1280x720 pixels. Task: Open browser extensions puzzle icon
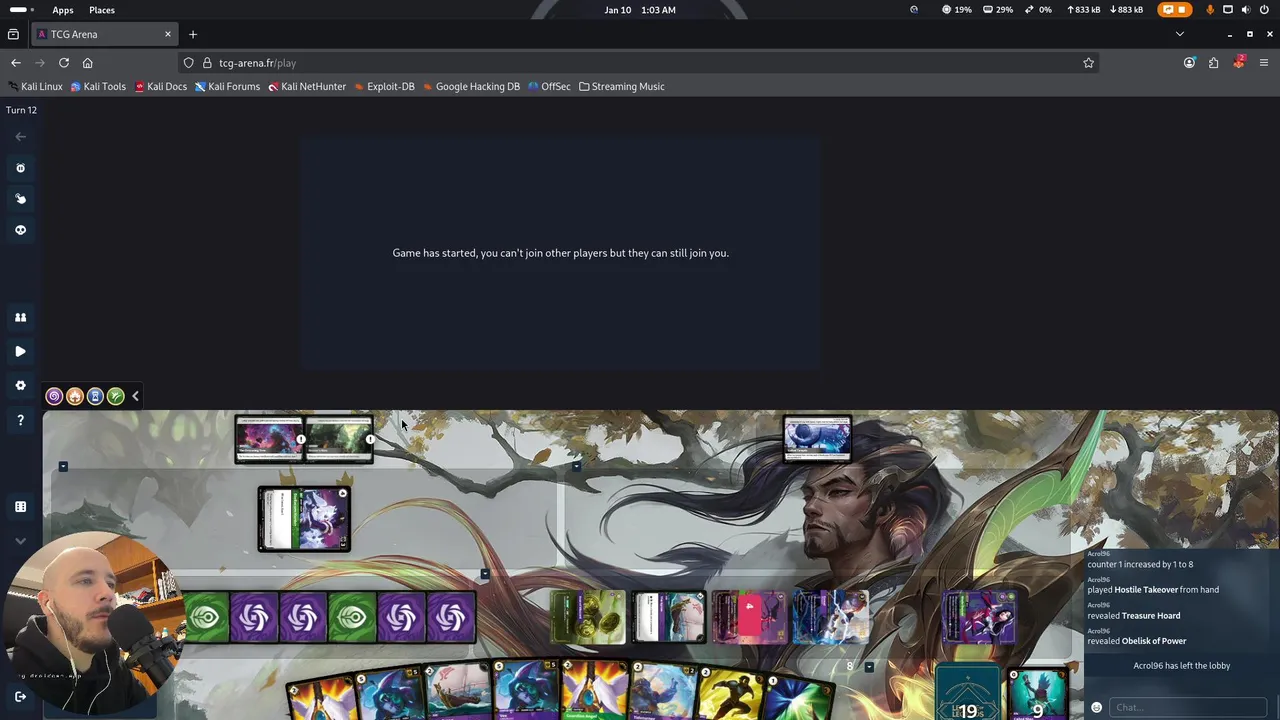(x=1213, y=63)
